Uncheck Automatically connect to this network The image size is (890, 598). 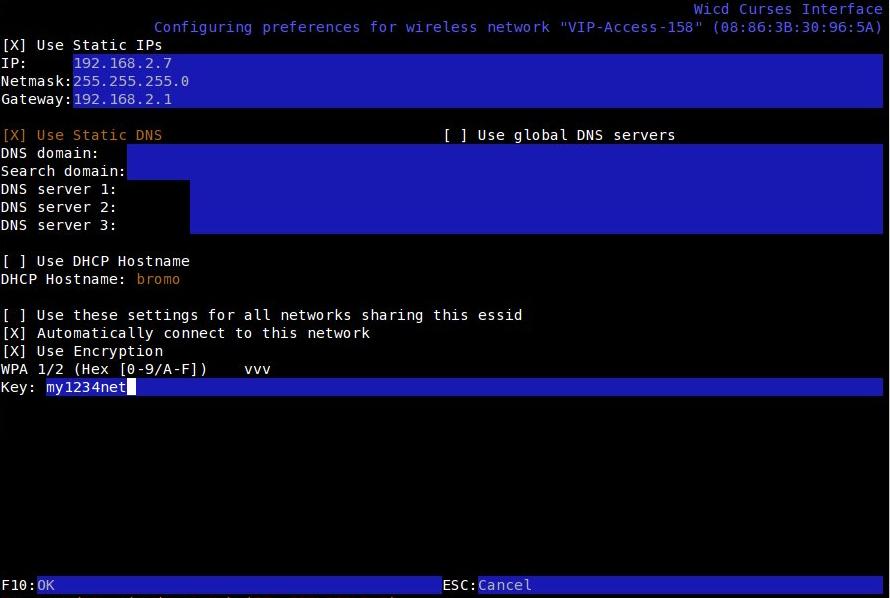[x=15, y=333]
